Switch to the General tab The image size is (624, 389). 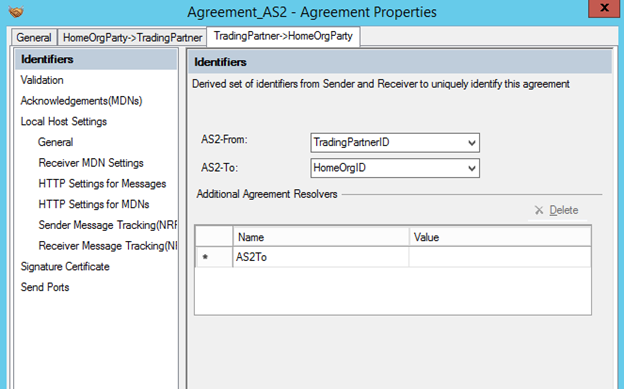(34, 37)
